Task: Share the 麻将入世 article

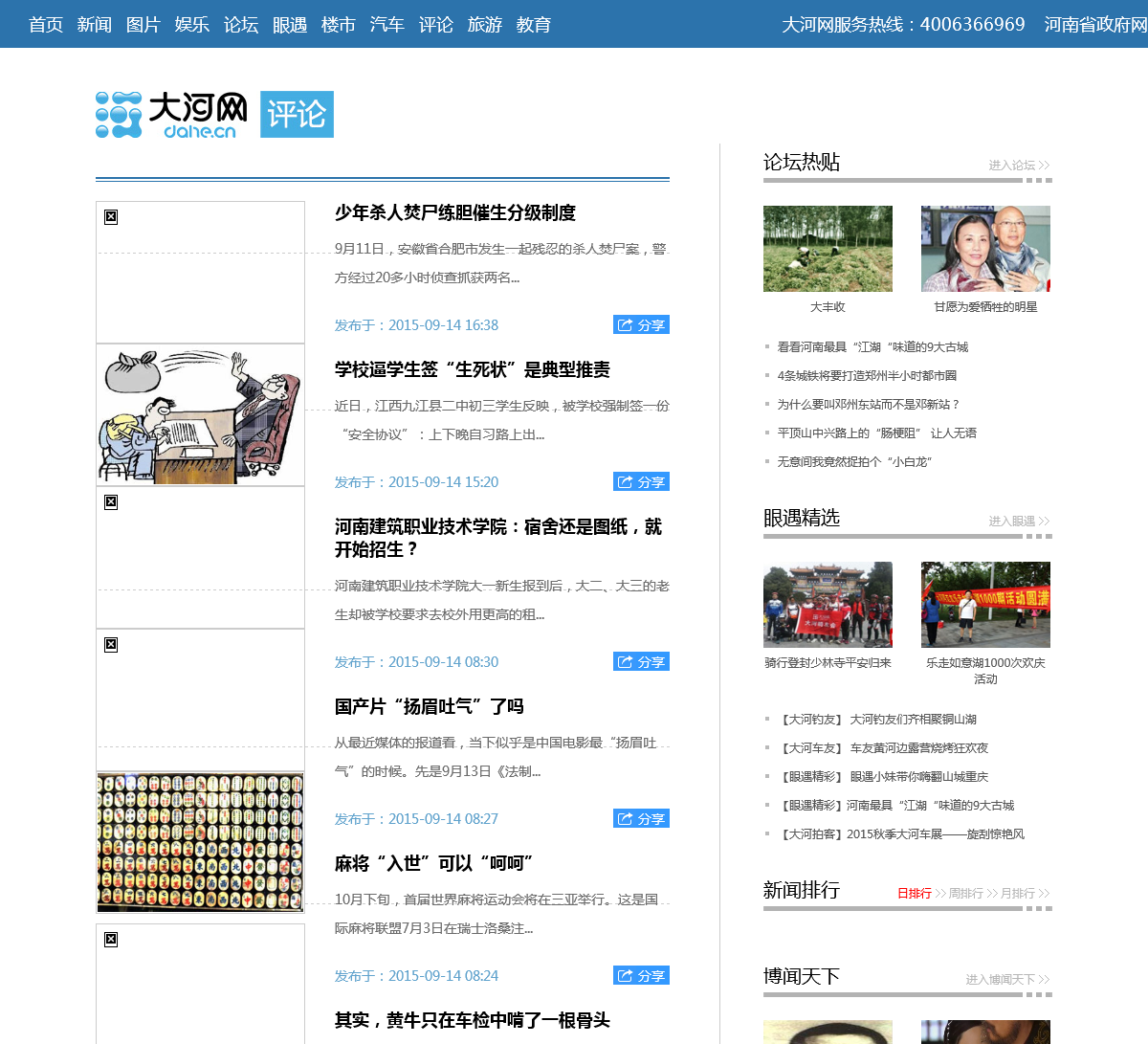Action: [641, 976]
